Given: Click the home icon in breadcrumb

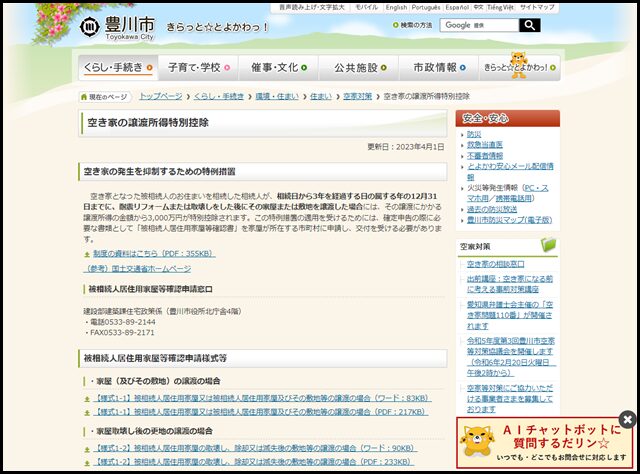Looking at the screenshot, I should click(84, 97).
